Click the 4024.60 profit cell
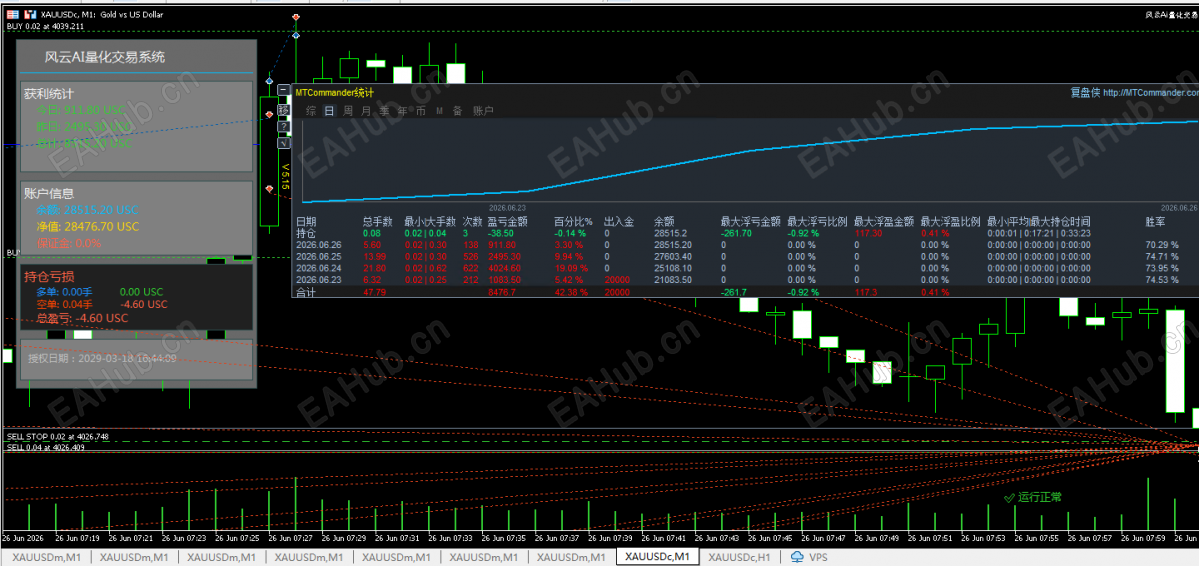Screen dimensions: 1199x566 [x=504, y=268]
